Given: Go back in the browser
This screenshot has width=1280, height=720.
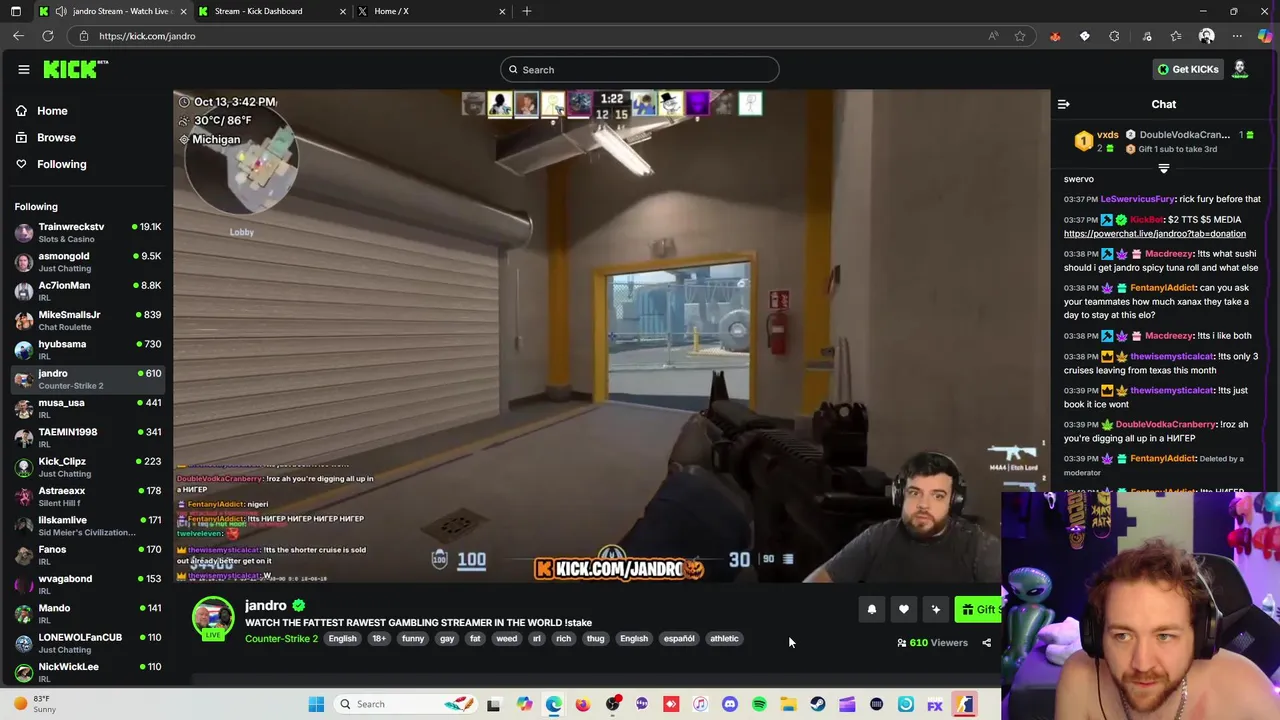Looking at the screenshot, I should coord(18,36).
